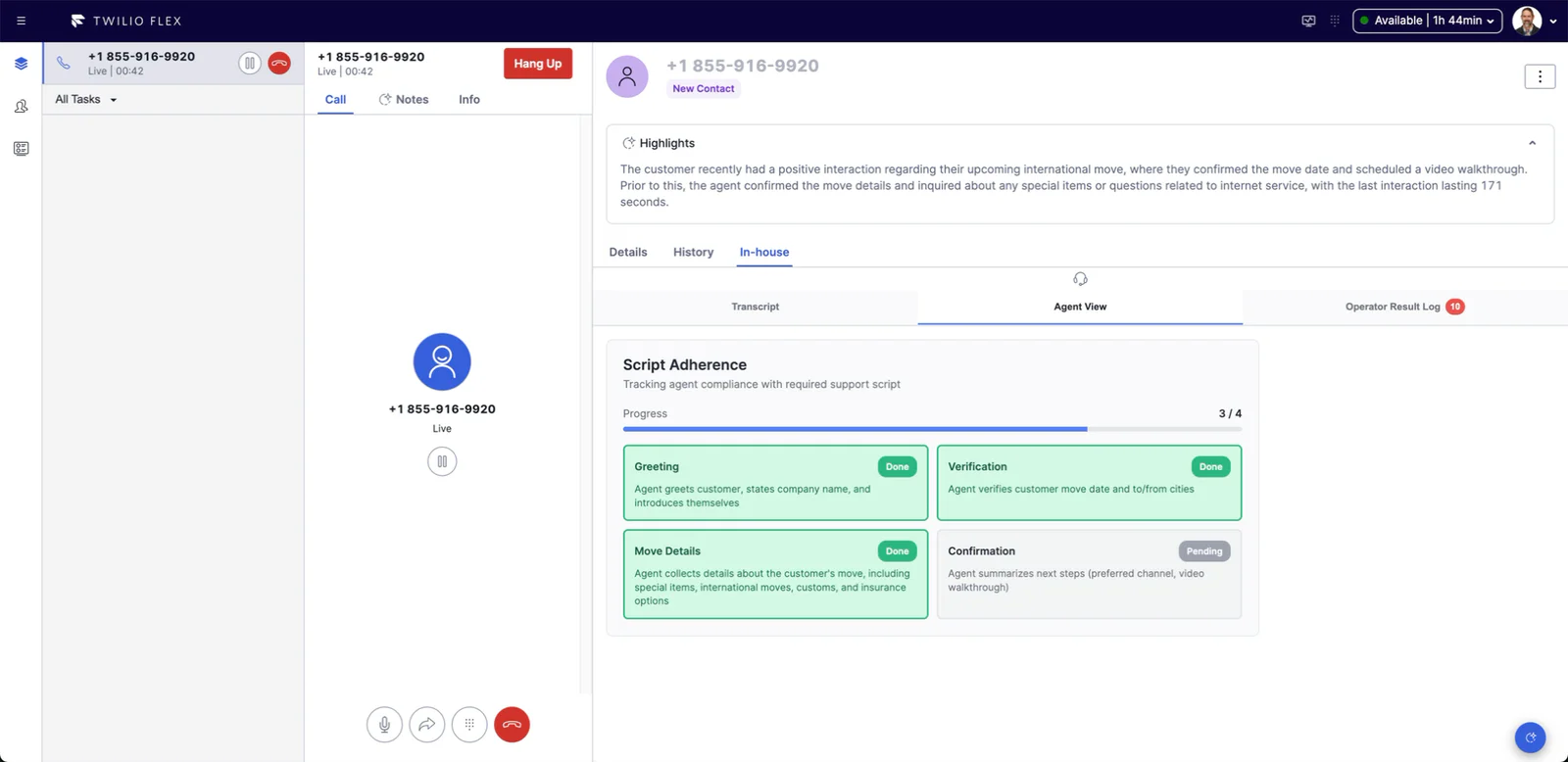End the call from task list
This screenshot has height=762, width=1568.
[x=279, y=64]
